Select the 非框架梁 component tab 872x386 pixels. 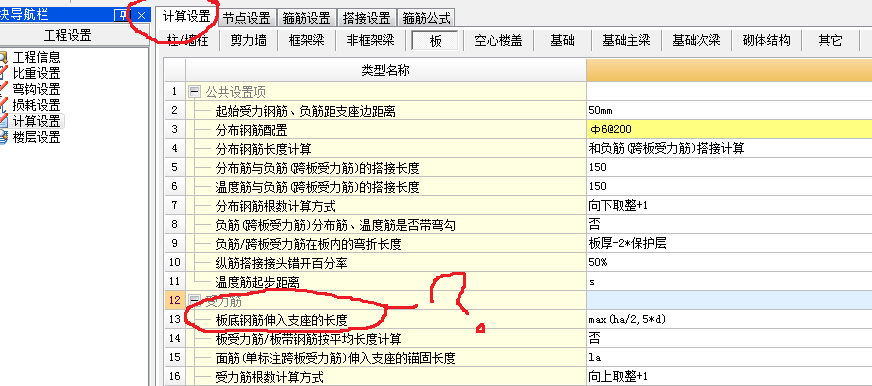tap(370, 40)
